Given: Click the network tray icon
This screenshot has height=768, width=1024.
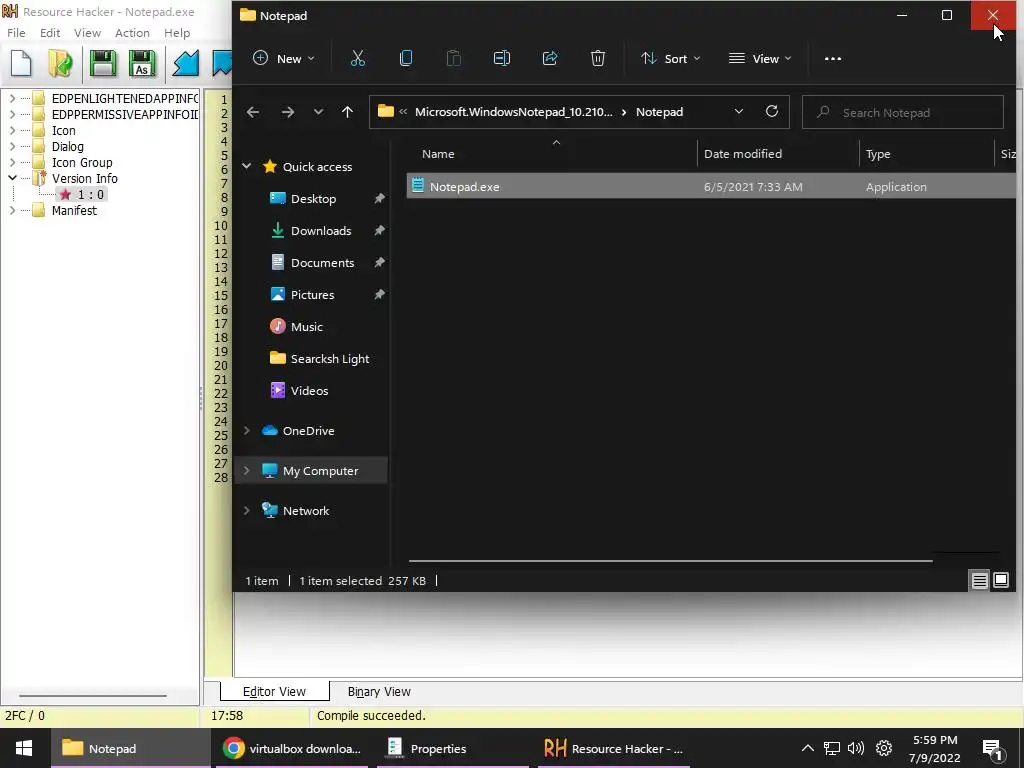Looking at the screenshot, I should (831, 748).
